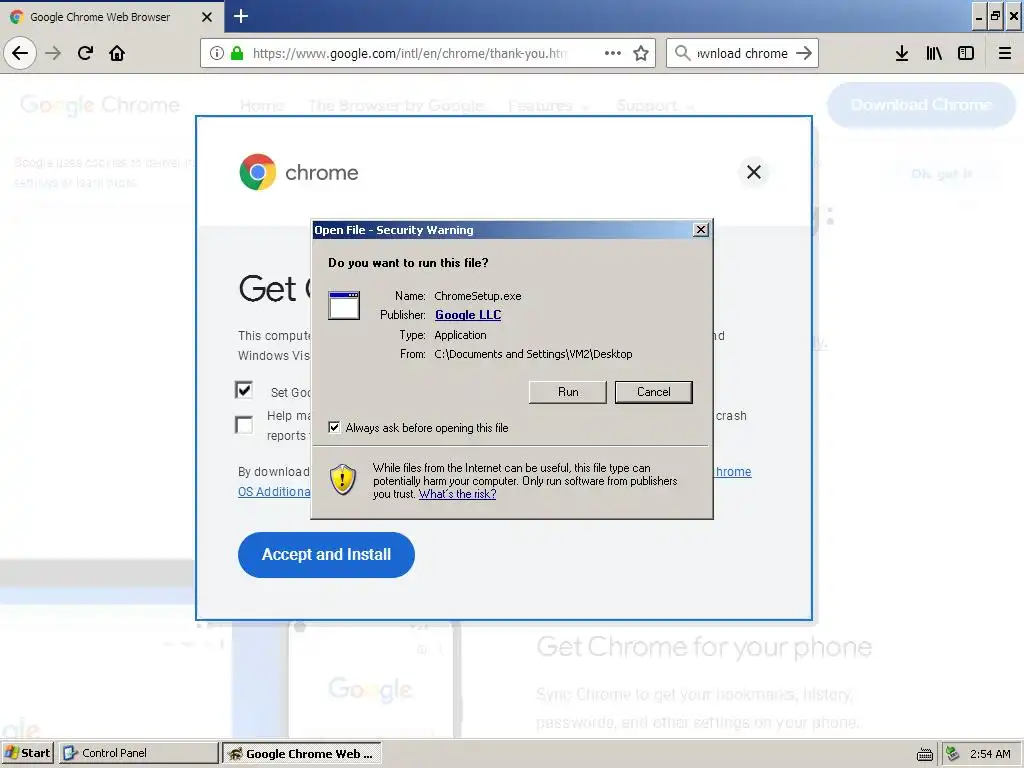
Task: Show site information icon in address bar
Action: [x=217, y=53]
